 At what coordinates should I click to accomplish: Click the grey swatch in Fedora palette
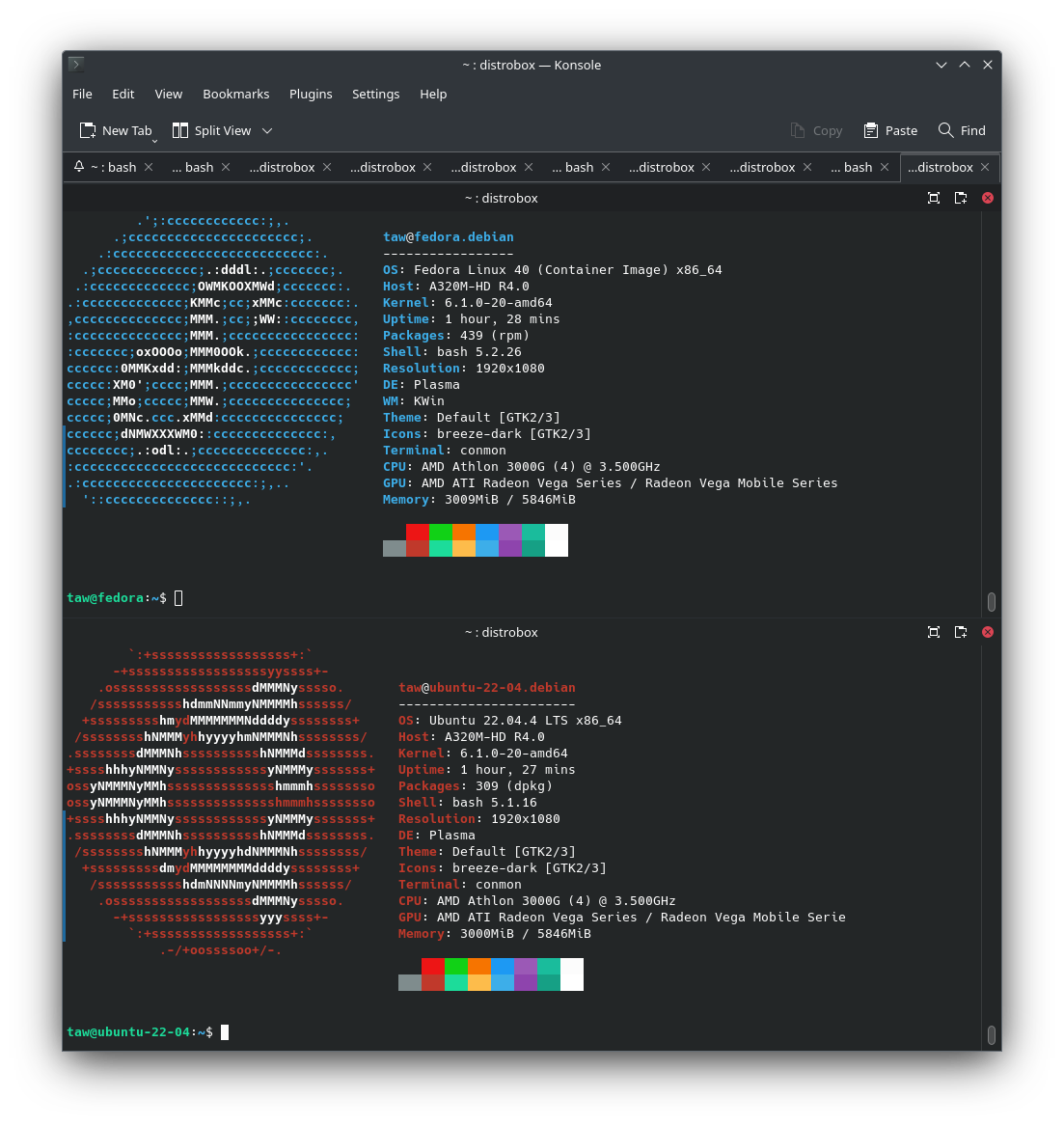tap(395, 548)
